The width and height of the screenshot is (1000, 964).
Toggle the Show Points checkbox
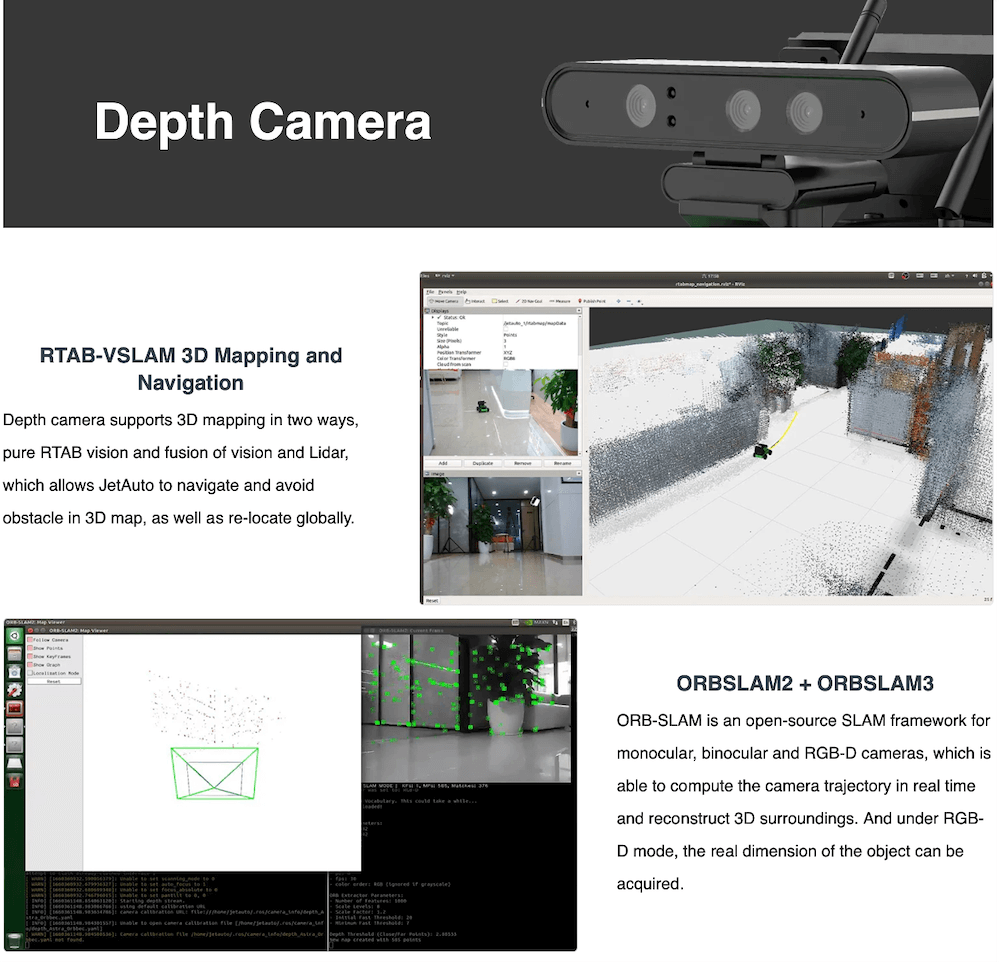30,648
